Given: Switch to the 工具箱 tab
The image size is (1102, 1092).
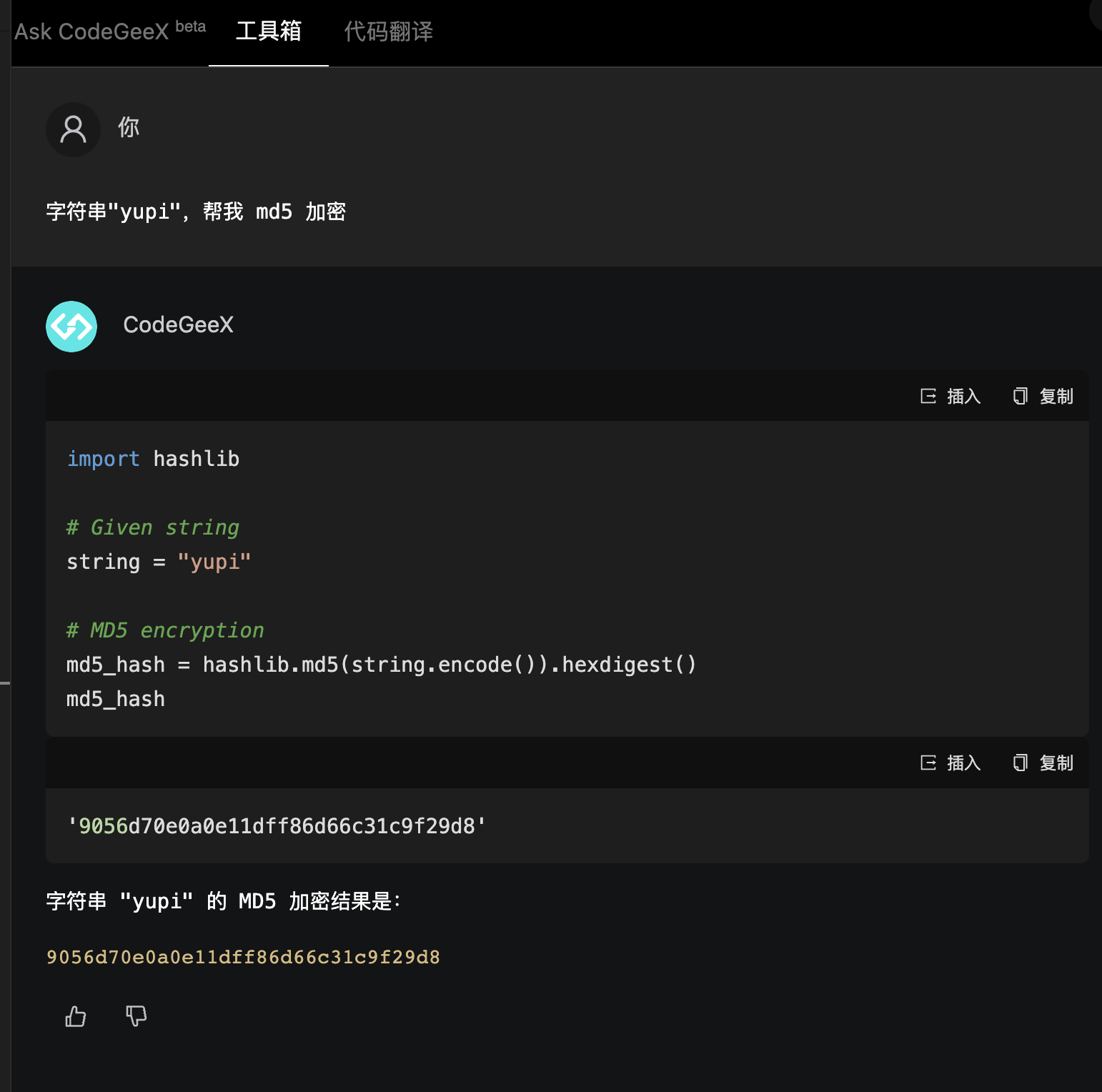Looking at the screenshot, I should click(269, 31).
